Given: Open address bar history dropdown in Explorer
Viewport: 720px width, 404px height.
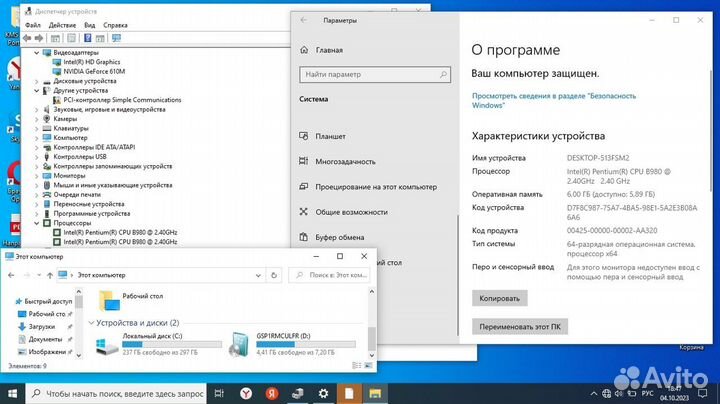Looking at the screenshot, I should (x=258, y=275).
